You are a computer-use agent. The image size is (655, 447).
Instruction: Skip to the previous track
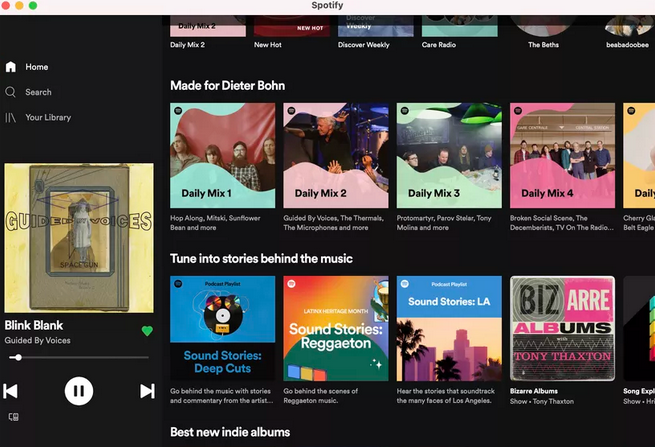(10, 391)
